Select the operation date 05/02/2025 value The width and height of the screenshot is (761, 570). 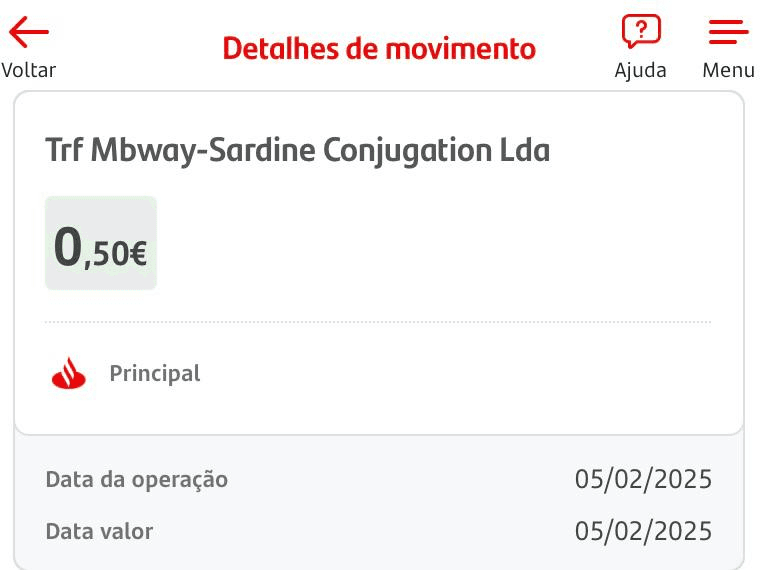coord(643,480)
